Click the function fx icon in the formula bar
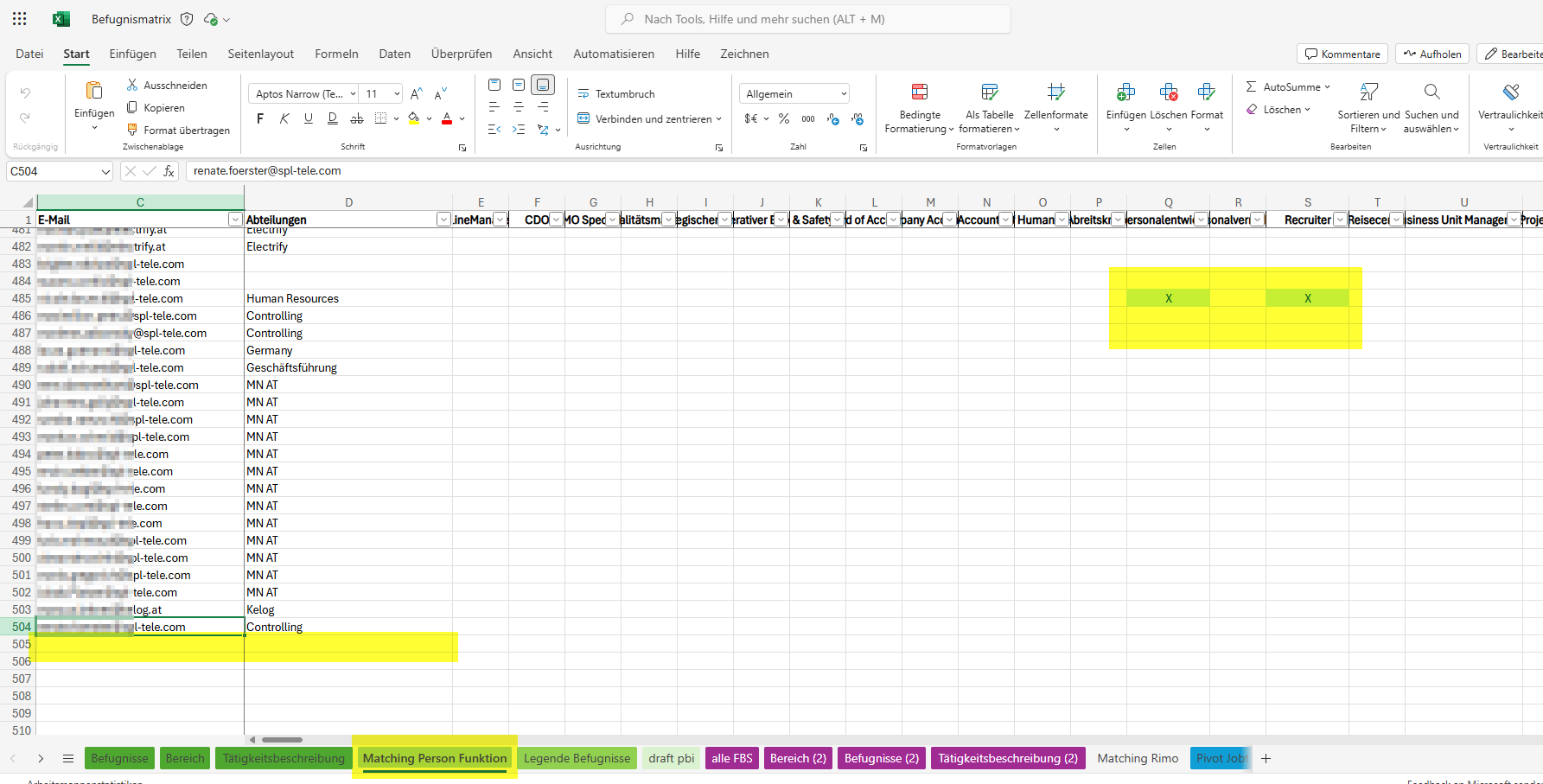 click(x=169, y=171)
